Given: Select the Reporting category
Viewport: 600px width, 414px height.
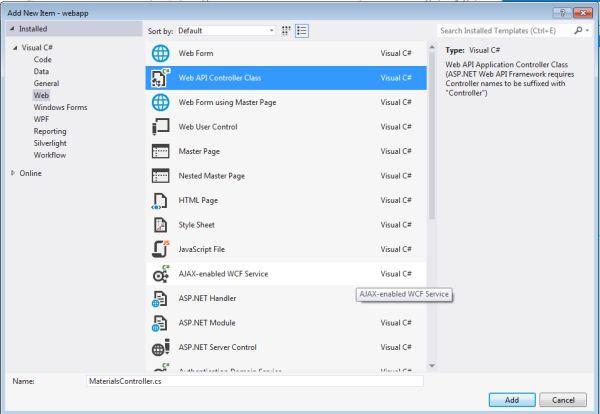Looking at the screenshot, I should 50,131.
